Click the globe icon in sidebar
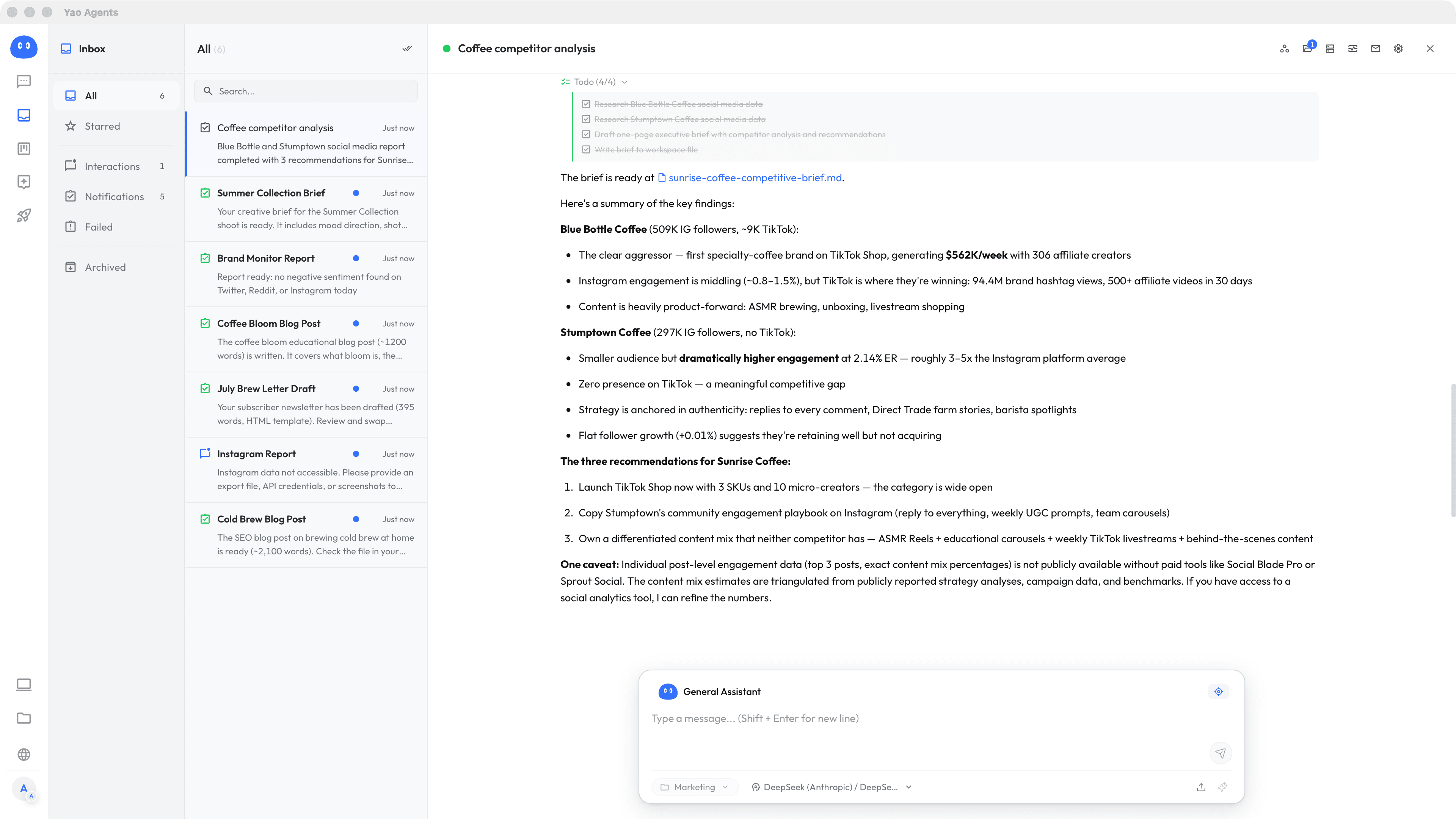The image size is (1456, 819). 24,755
